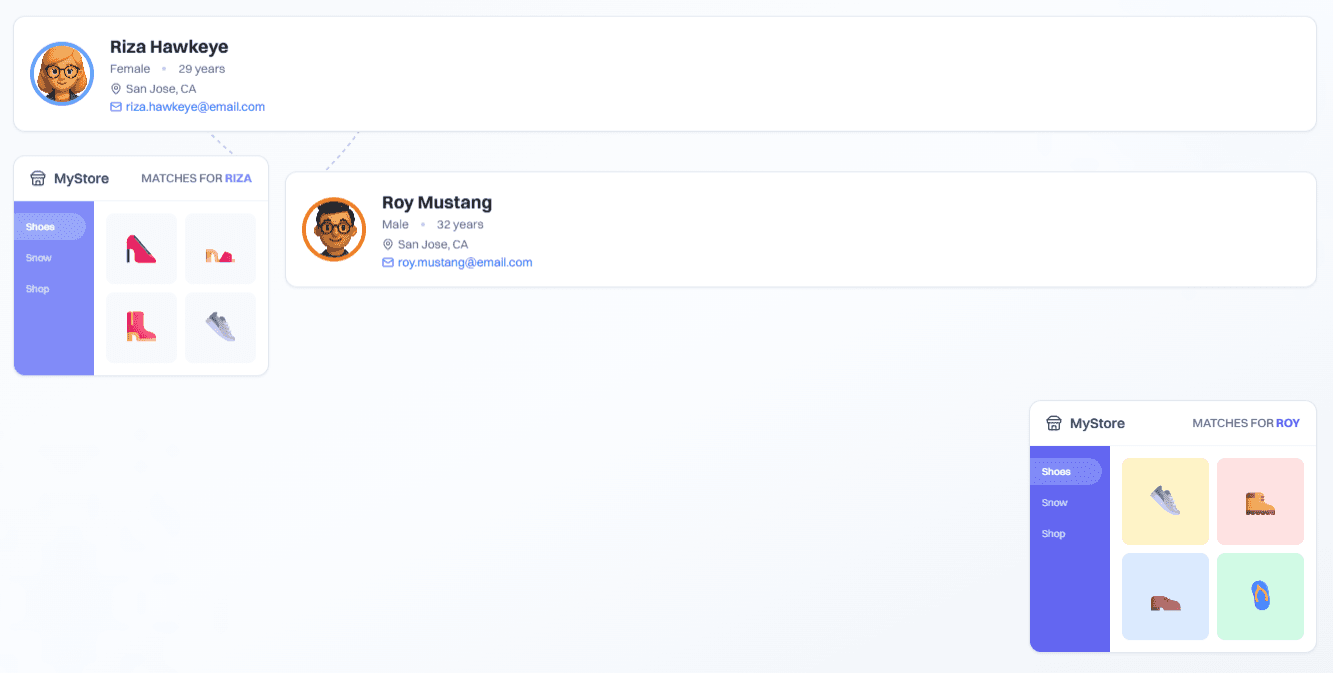Click Roy Mustang's avatar picture

pyautogui.click(x=334, y=229)
